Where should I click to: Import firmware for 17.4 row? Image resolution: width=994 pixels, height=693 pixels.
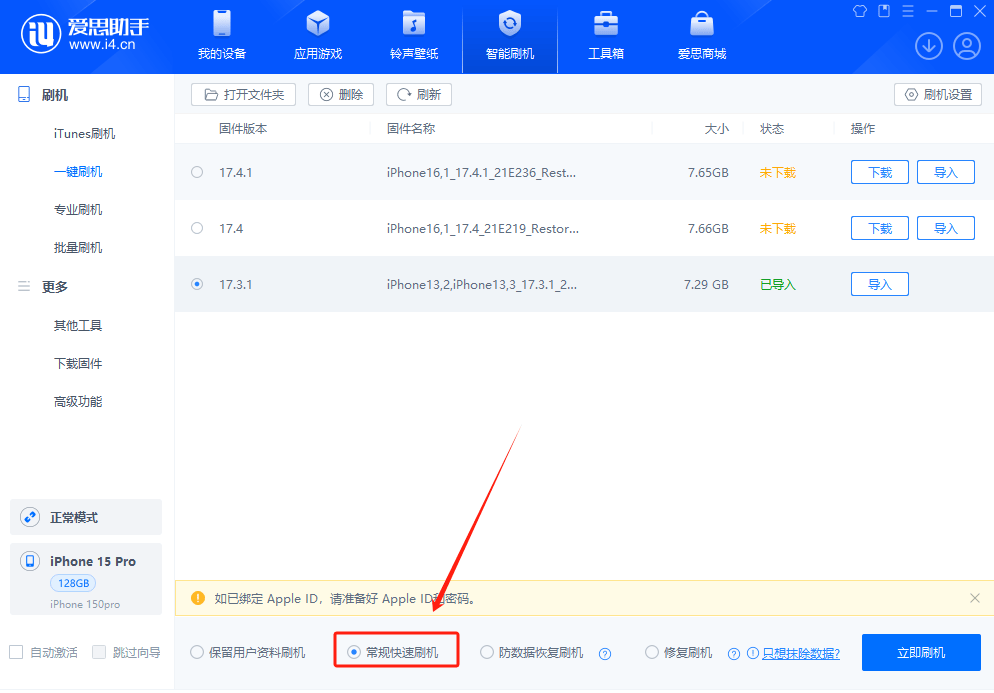point(946,228)
